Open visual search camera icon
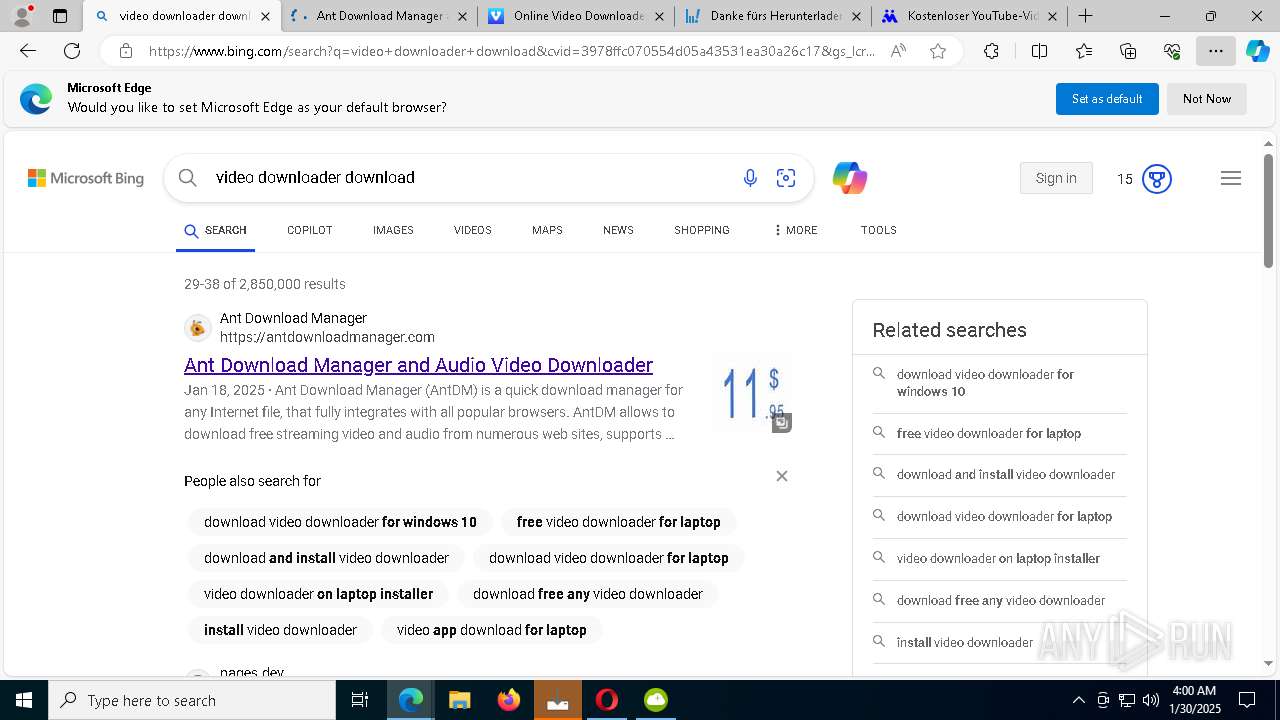The width and height of the screenshot is (1280, 720). (x=786, y=178)
